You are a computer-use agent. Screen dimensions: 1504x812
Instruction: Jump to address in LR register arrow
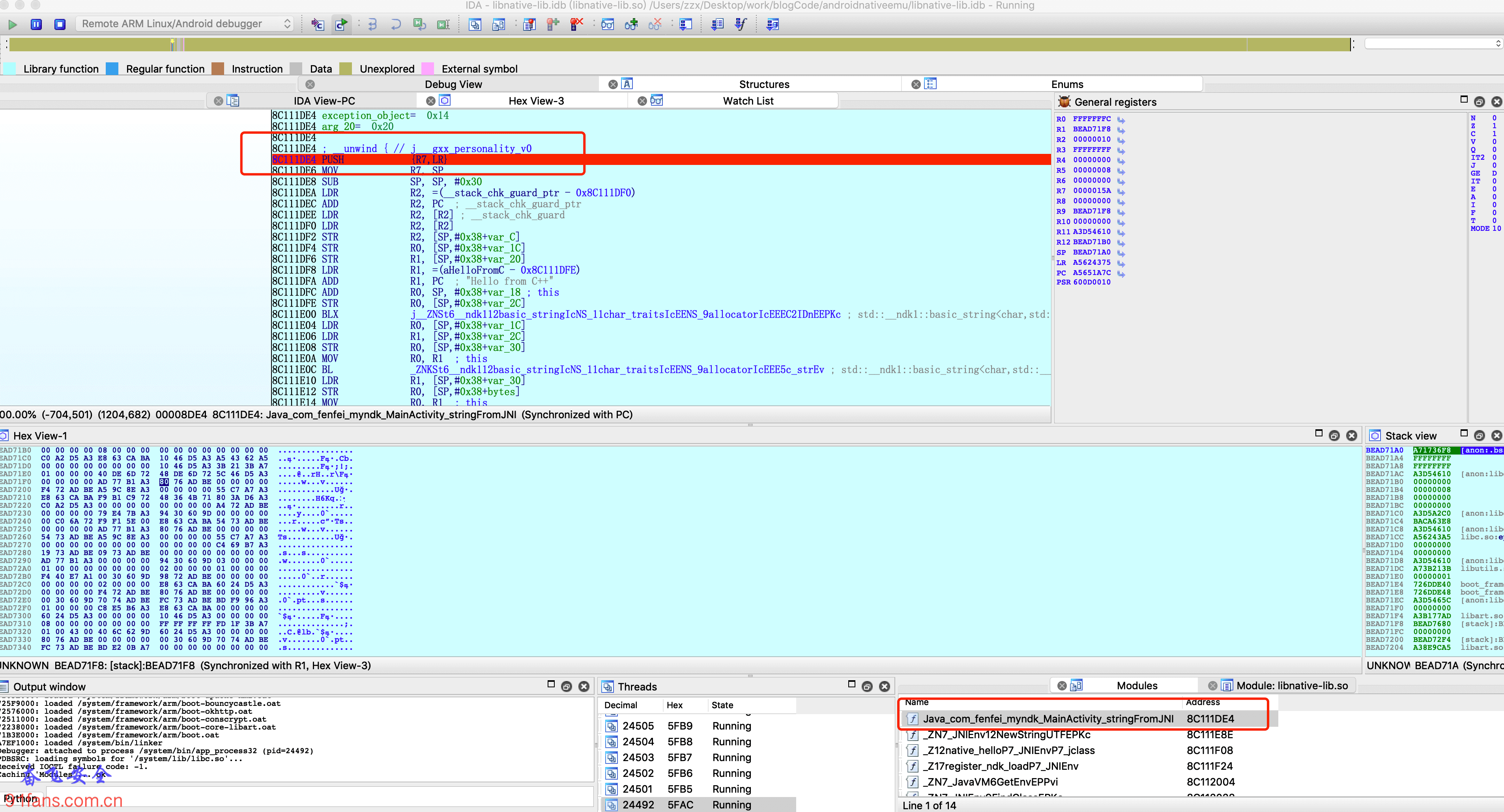pyautogui.click(x=1121, y=263)
